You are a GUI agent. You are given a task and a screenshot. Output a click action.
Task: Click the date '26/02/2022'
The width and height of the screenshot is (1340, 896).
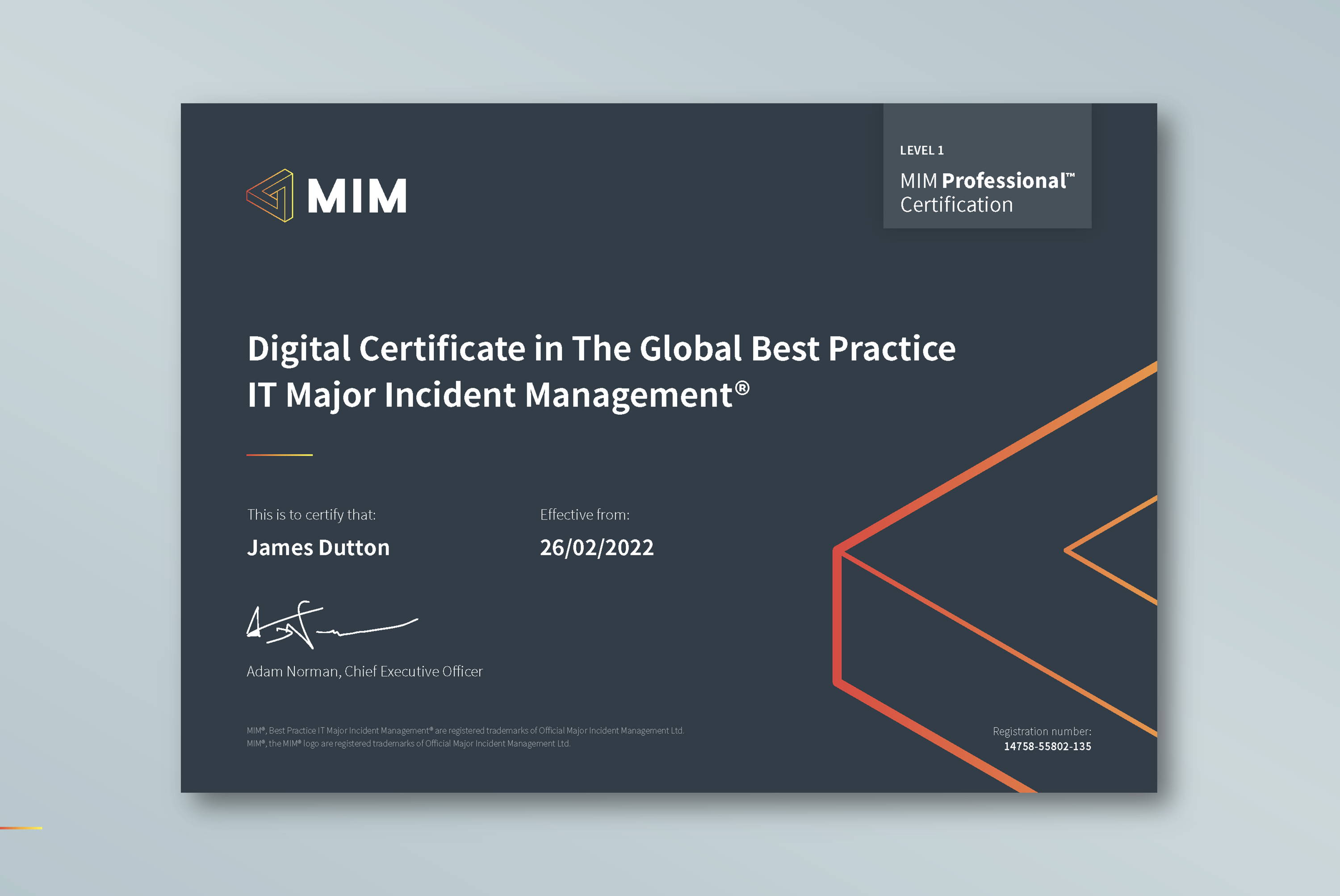coord(597,547)
